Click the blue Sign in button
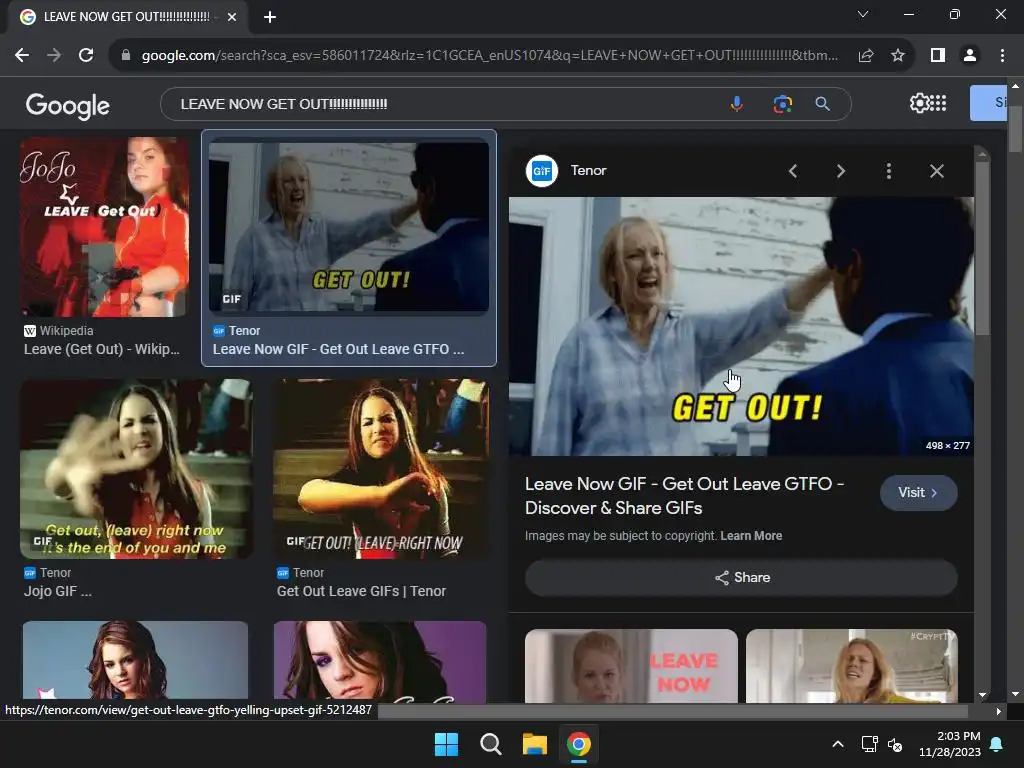Image resolution: width=1024 pixels, height=768 pixels. tap(988, 103)
